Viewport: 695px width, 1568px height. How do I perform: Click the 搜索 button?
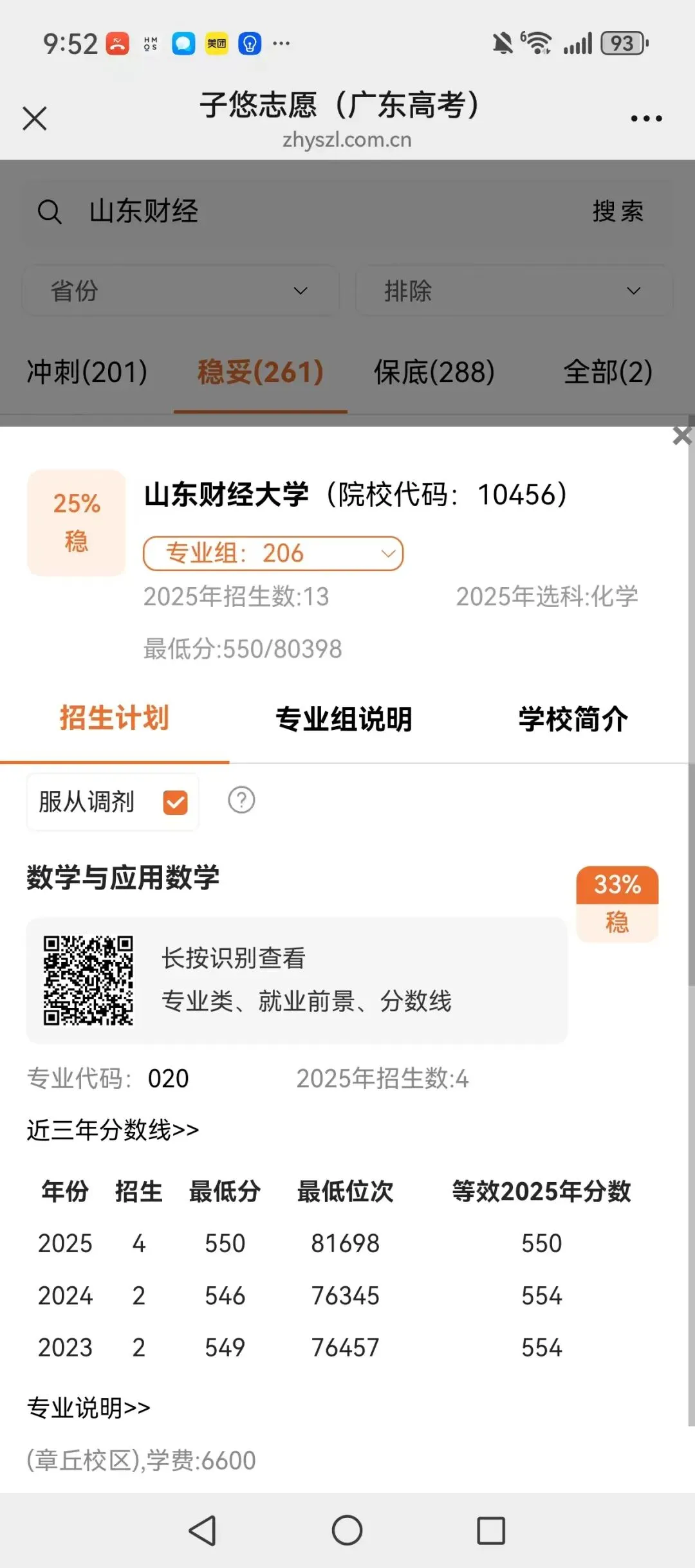click(x=618, y=212)
